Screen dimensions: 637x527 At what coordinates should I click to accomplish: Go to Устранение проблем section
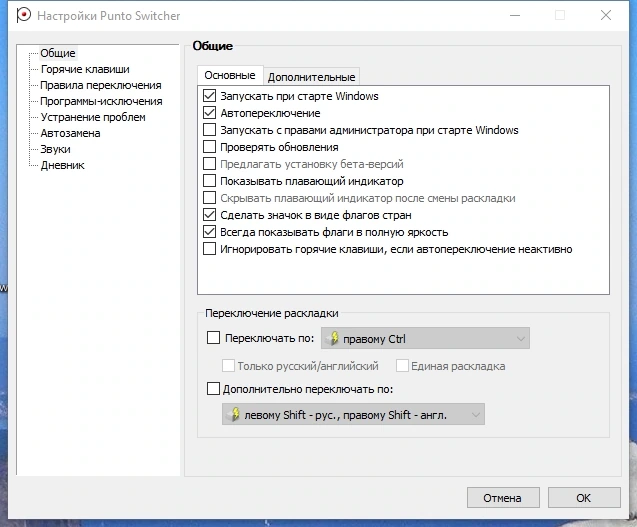(93, 117)
